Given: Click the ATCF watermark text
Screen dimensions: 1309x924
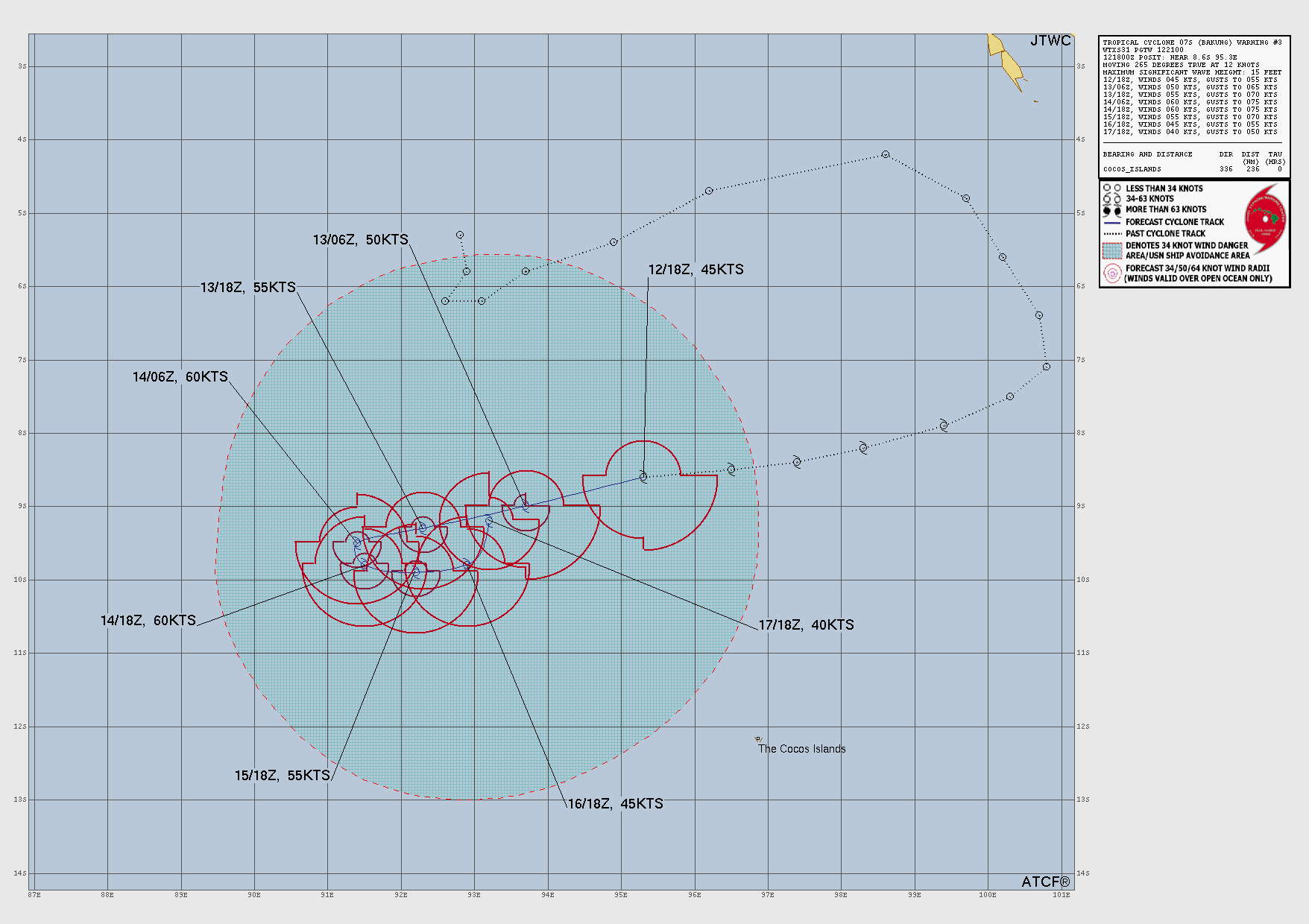Looking at the screenshot, I should pos(1045,882).
